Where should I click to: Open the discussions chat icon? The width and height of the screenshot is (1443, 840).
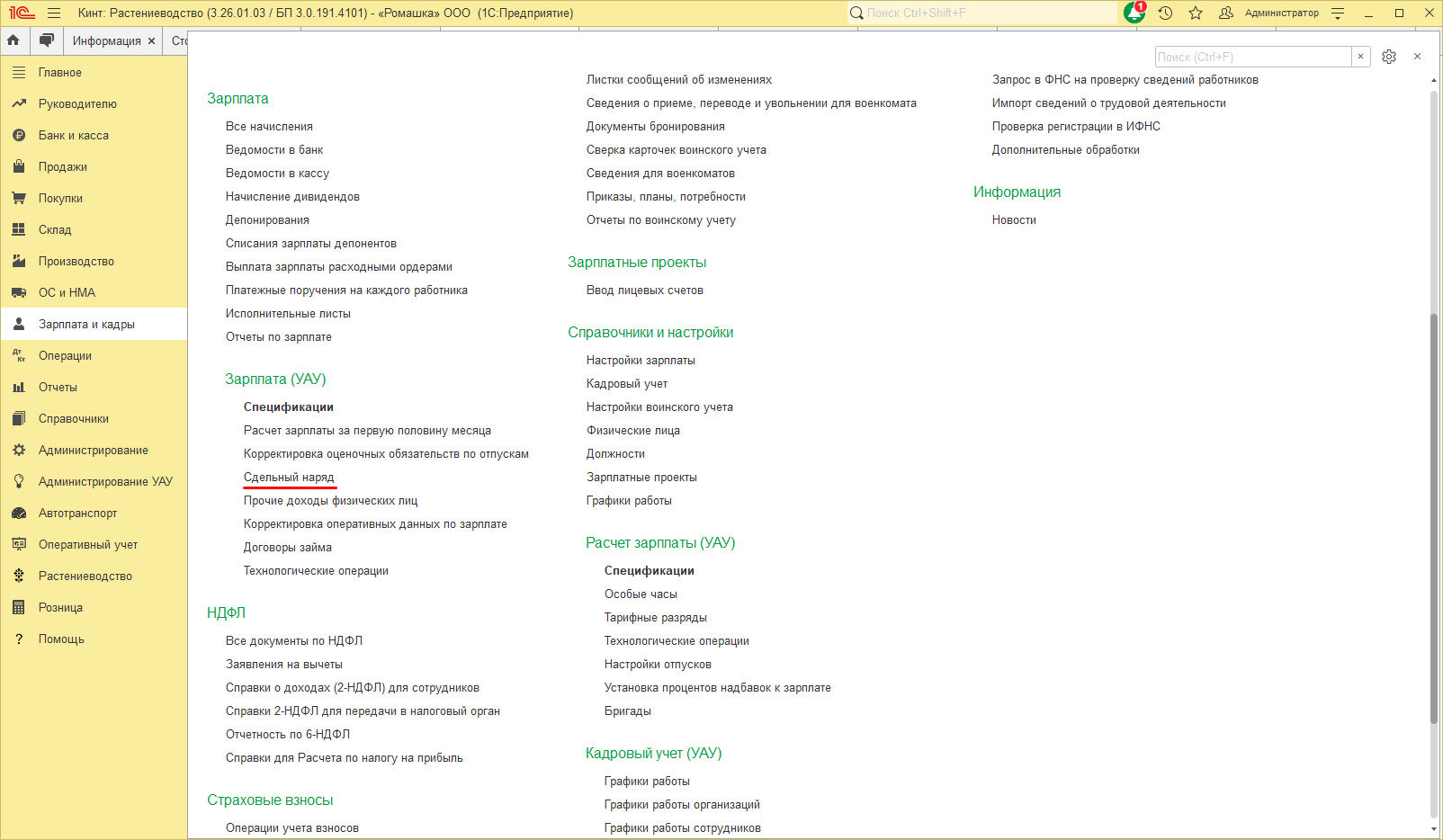[47, 40]
